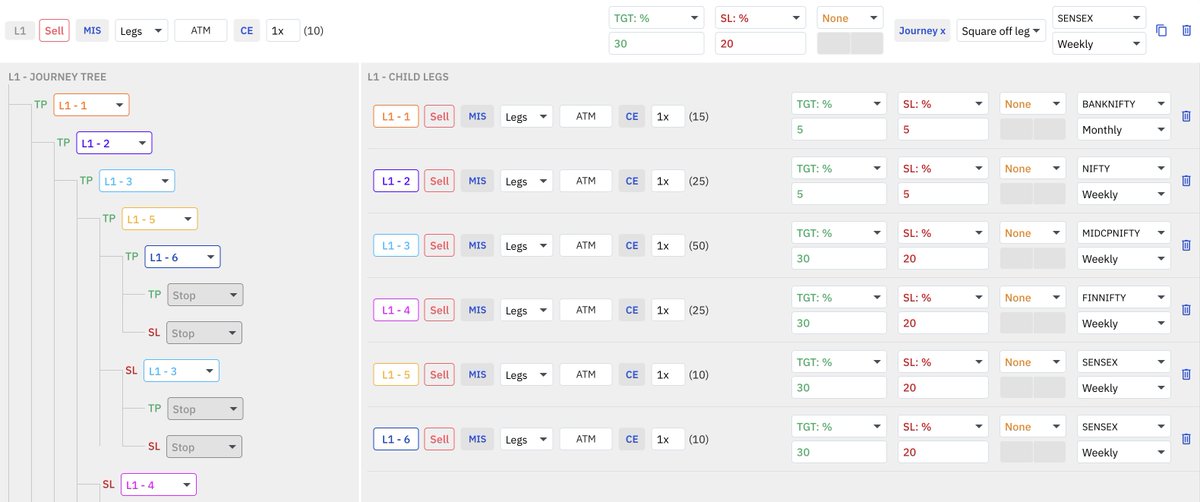Delete the MIDCPNIFTY child leg L1 - 3

pyautogui.click(x=1186, y=245)
